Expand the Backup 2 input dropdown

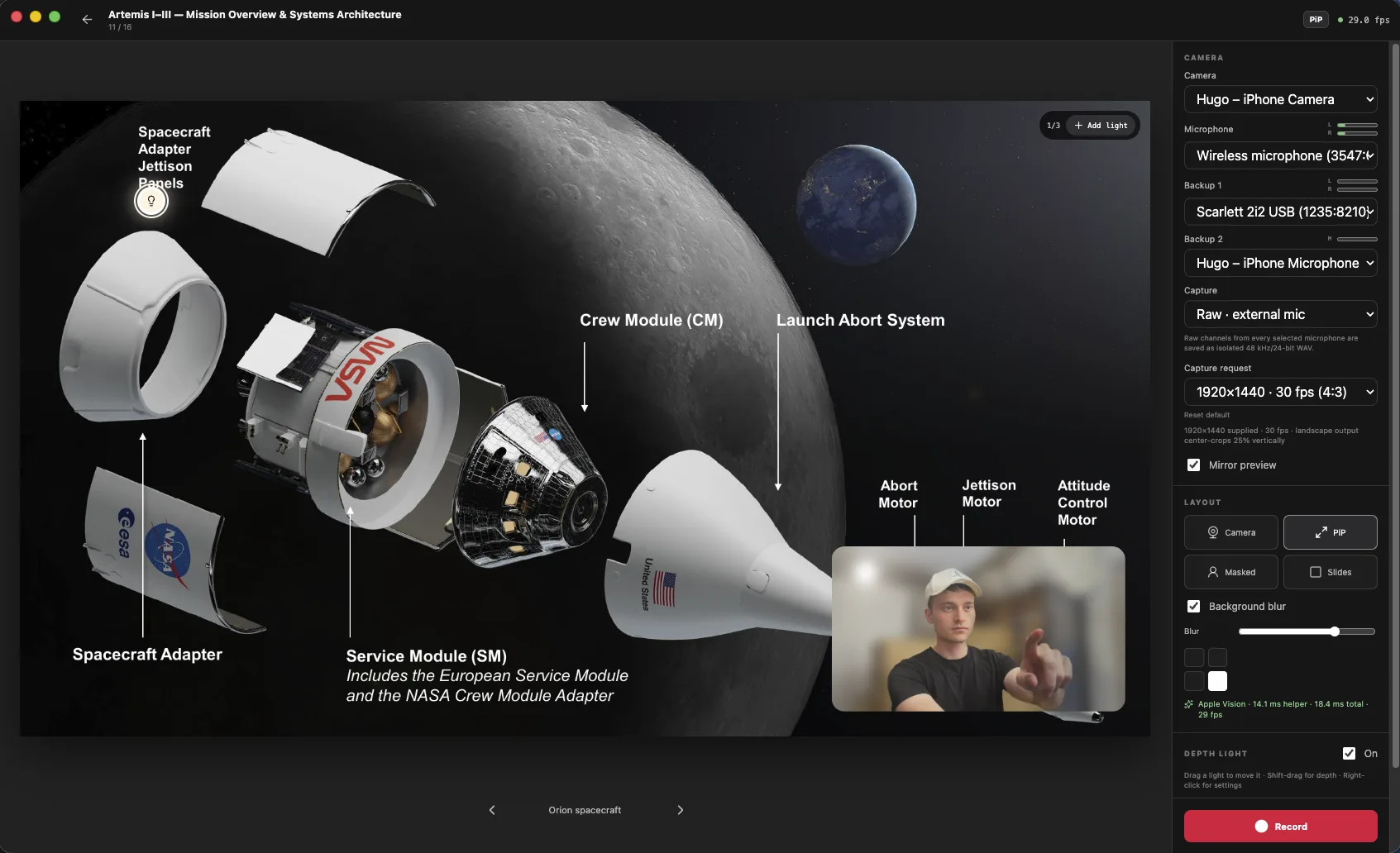tap(1281, 263)
